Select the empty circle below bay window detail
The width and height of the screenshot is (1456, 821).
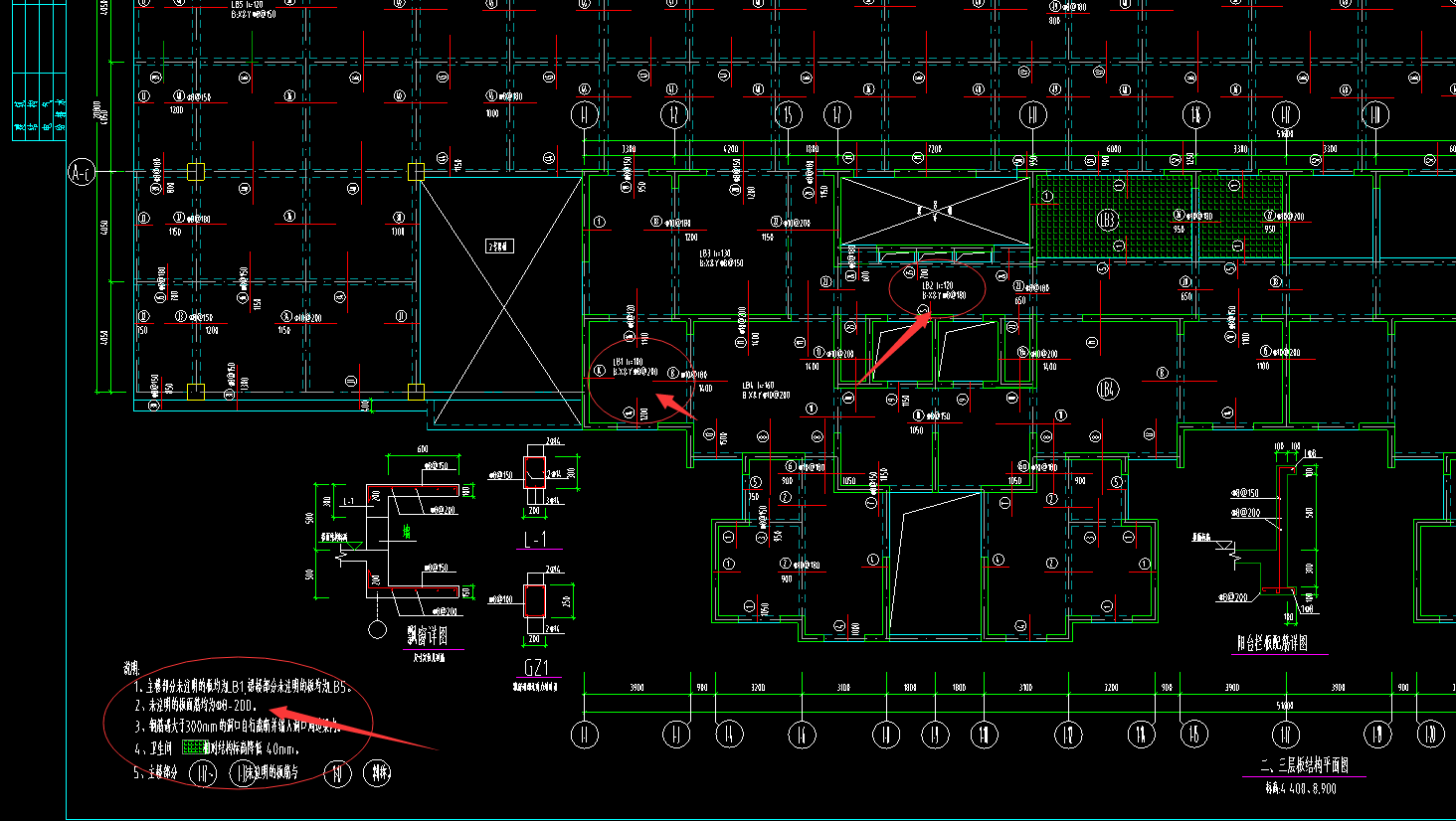coord(378,629)
